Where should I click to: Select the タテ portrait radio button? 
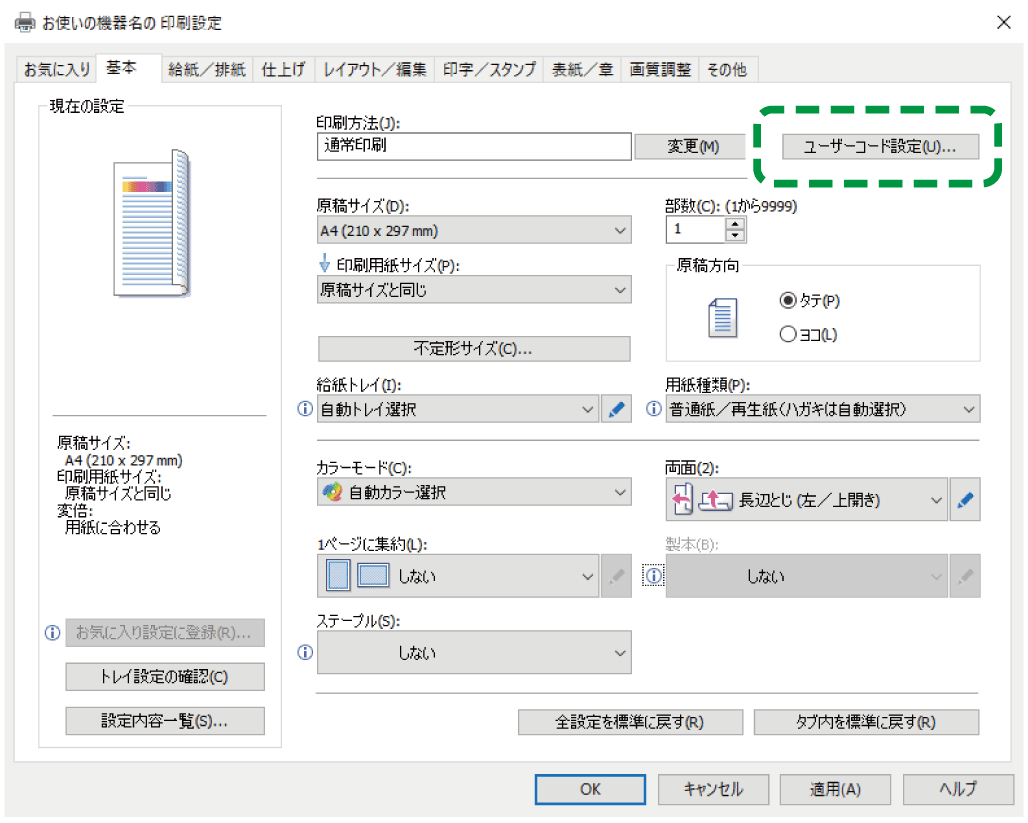[x=787, y=300]
